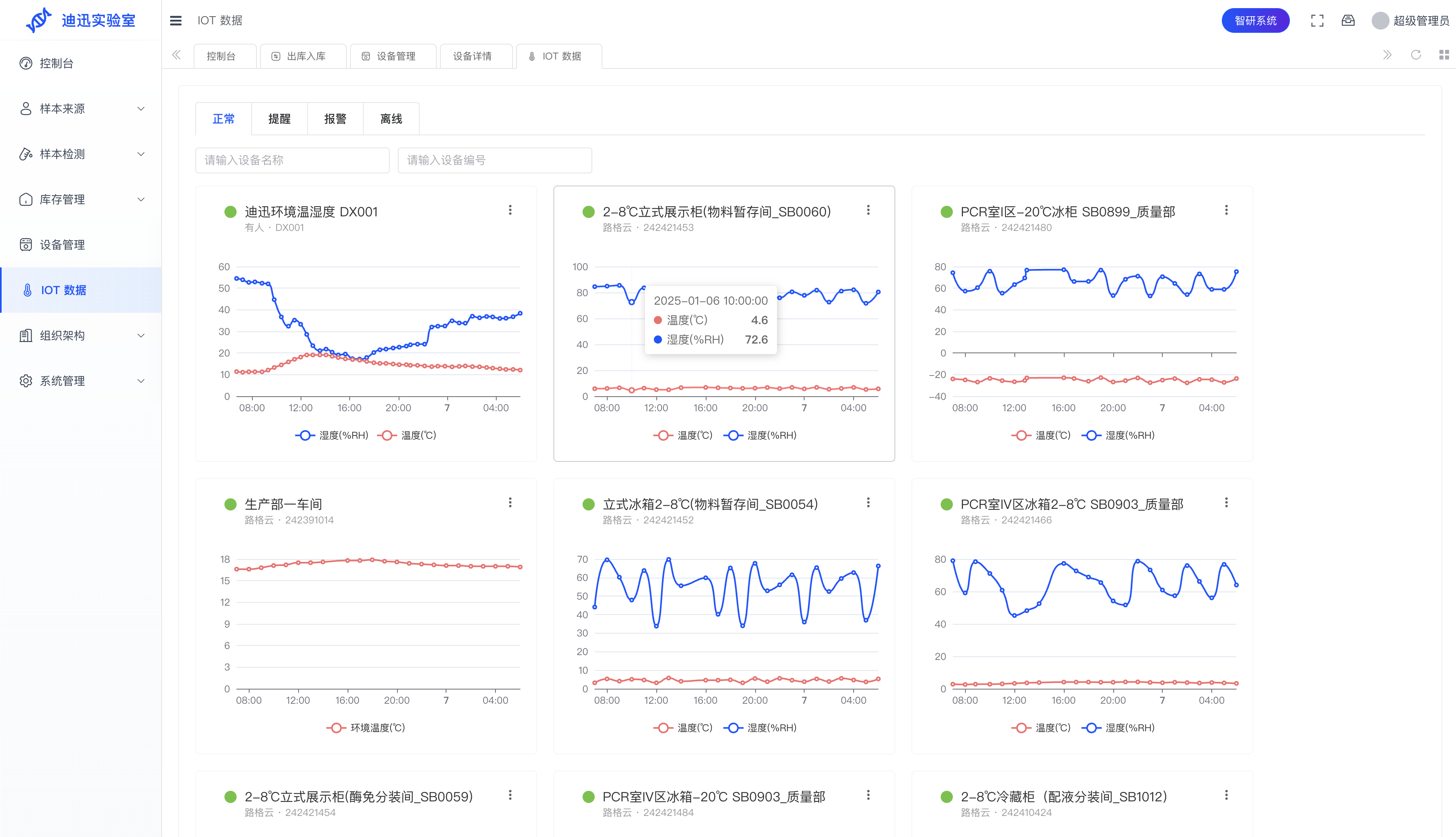The width and height of the screenshot is (1456, 837).
Task: Open more menu for PCR室I区-20℃冰柜 SB0899 card
Action: [x=1226, y=210]
